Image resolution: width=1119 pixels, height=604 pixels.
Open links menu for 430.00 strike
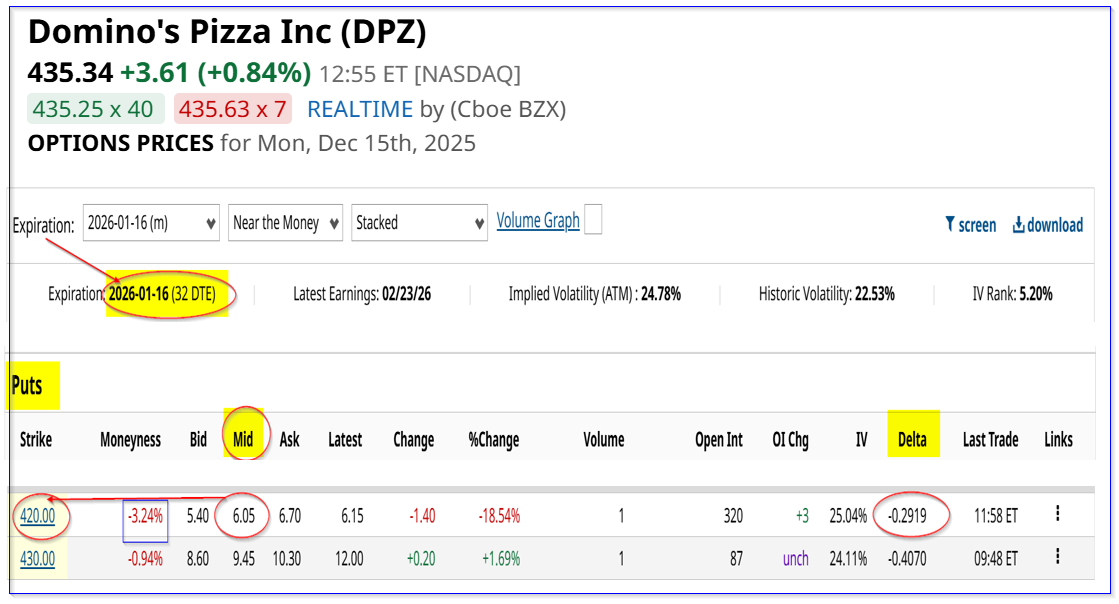1057,557
